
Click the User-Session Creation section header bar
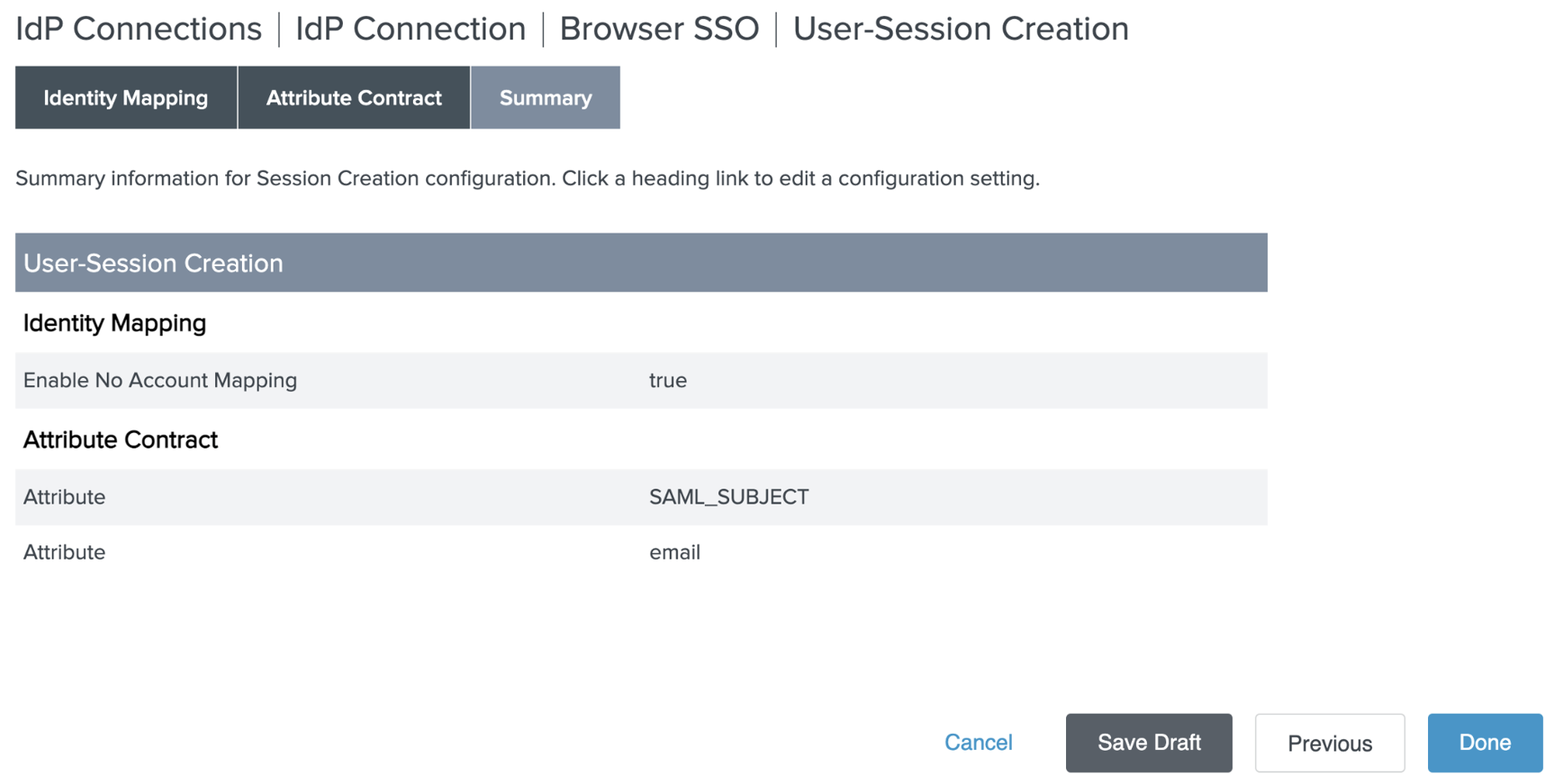click(x=641, y=263)
